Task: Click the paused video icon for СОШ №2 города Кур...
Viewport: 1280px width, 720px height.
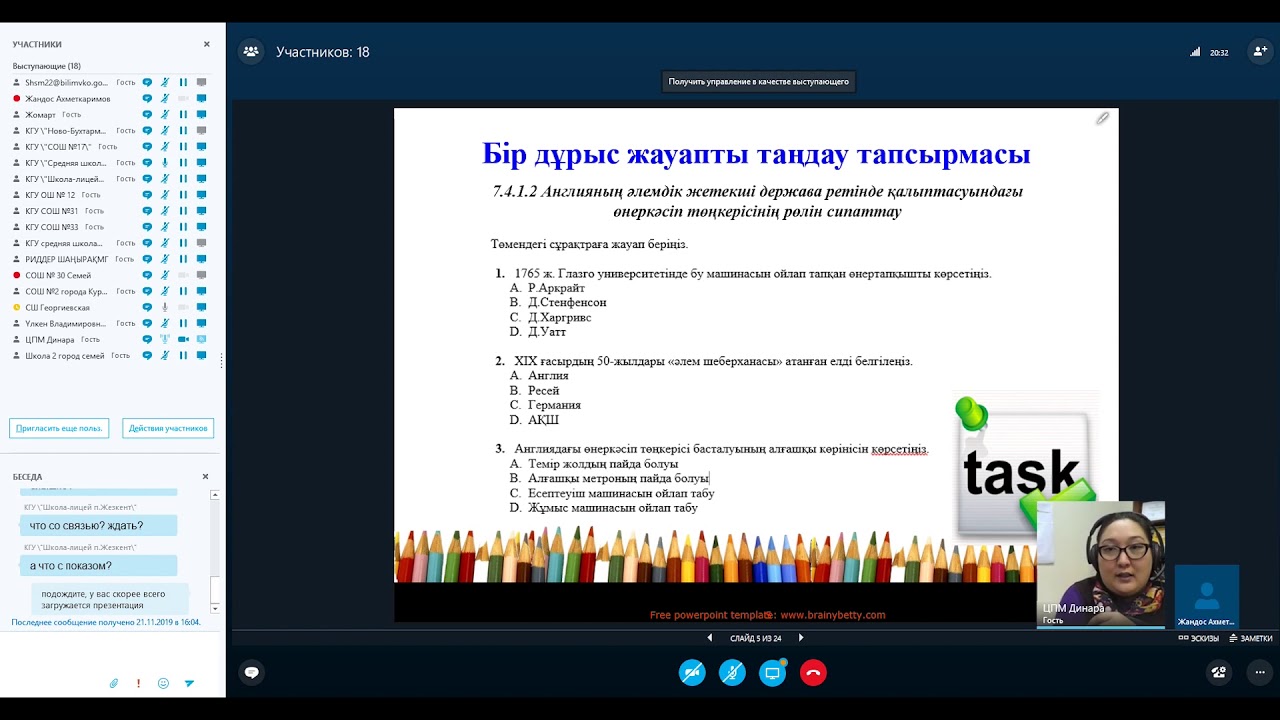Action: click(183, 291)
